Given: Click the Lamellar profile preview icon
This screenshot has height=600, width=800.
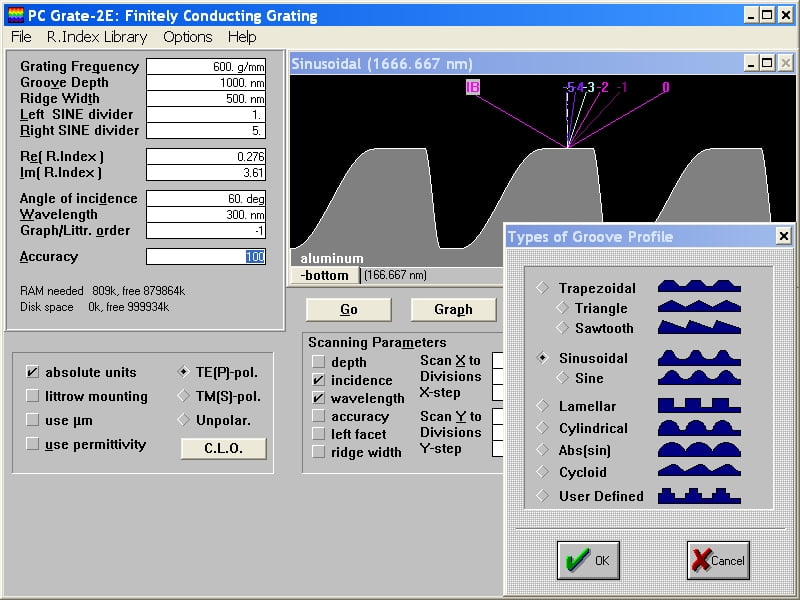Looking at the screenshot, I should (x=699, y=406).
